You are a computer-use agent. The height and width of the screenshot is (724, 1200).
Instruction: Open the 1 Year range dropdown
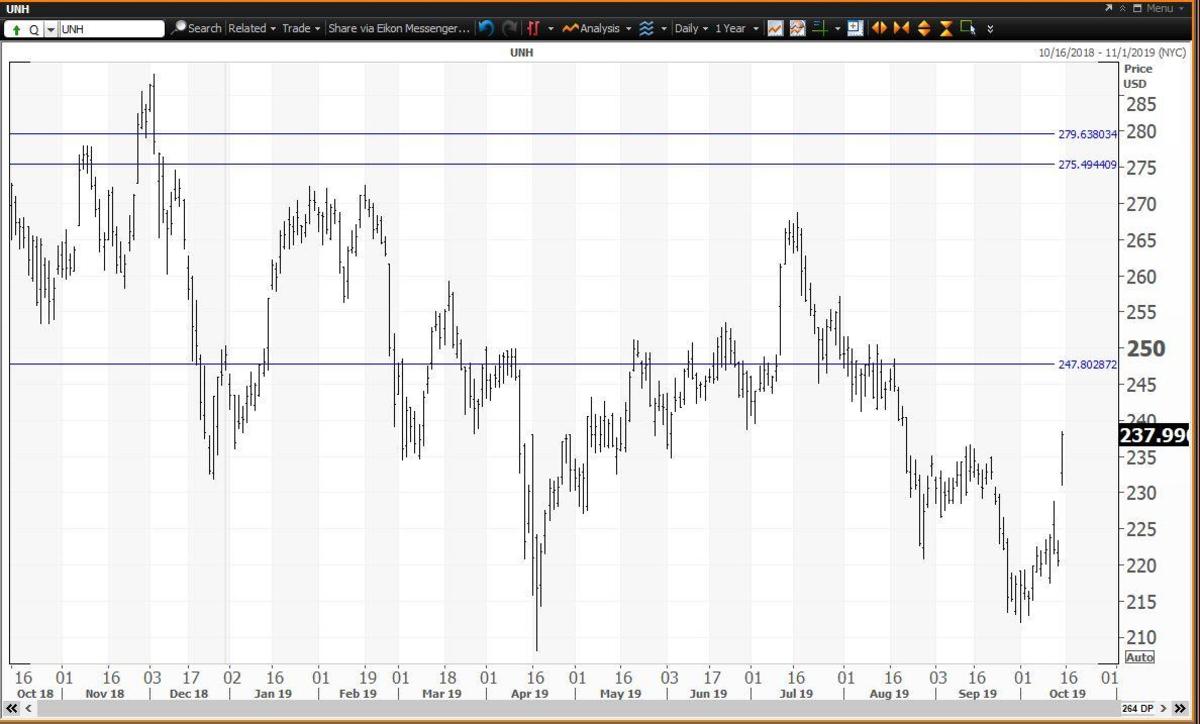click(x=736, y=28)
